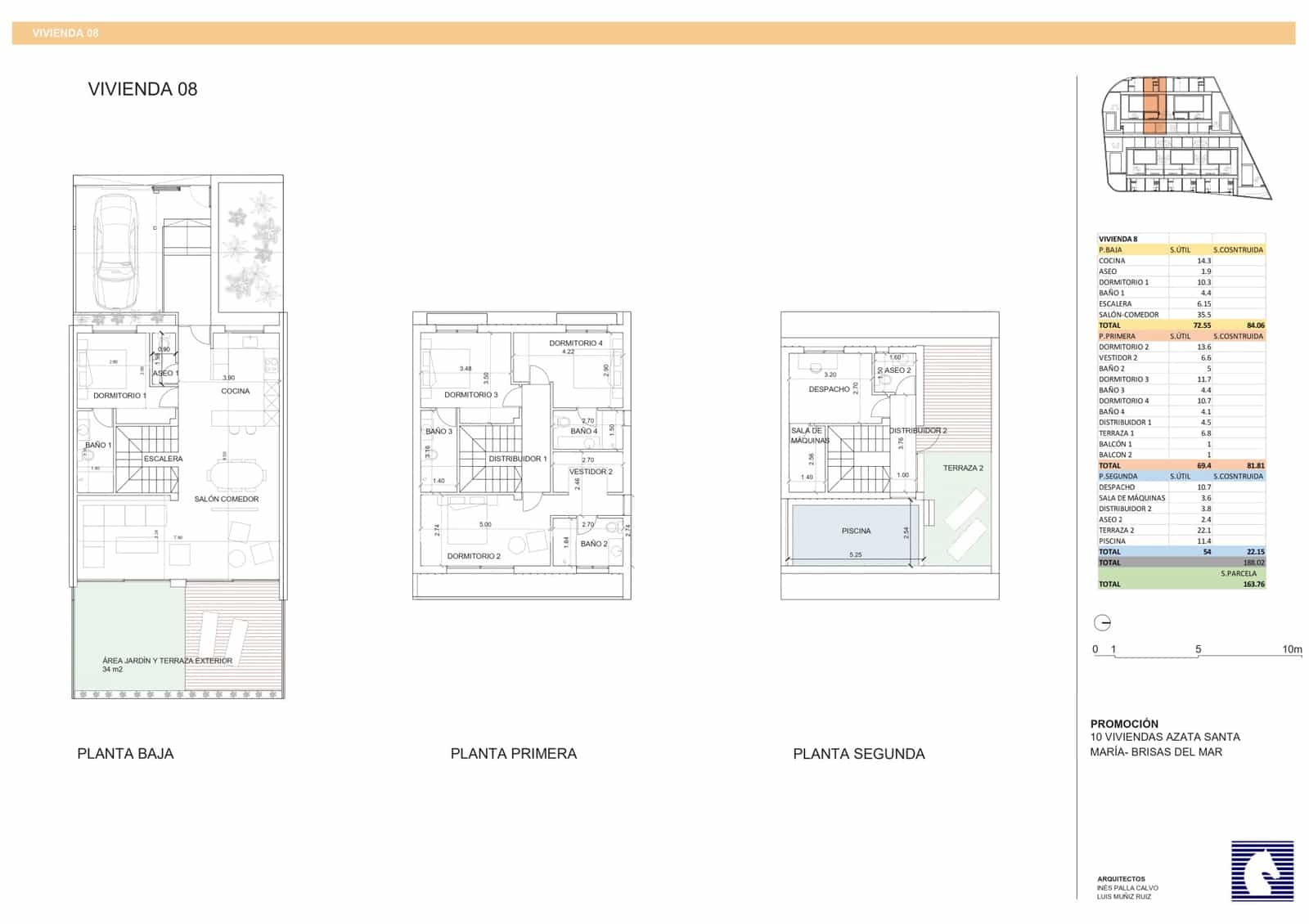Click the staircase in Planta Baja
The width and height of the screenshot is (1309, 924).
(x=146, y=460)
